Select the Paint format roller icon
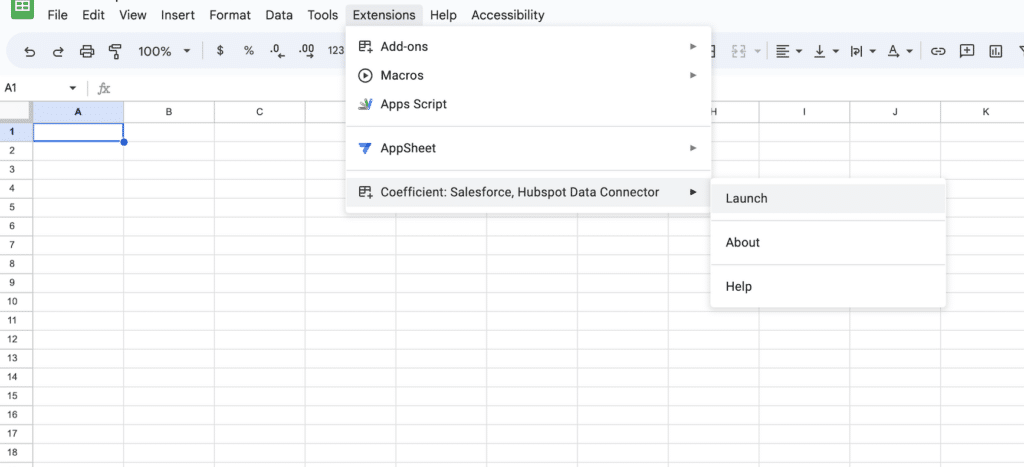 click(116, 52)
